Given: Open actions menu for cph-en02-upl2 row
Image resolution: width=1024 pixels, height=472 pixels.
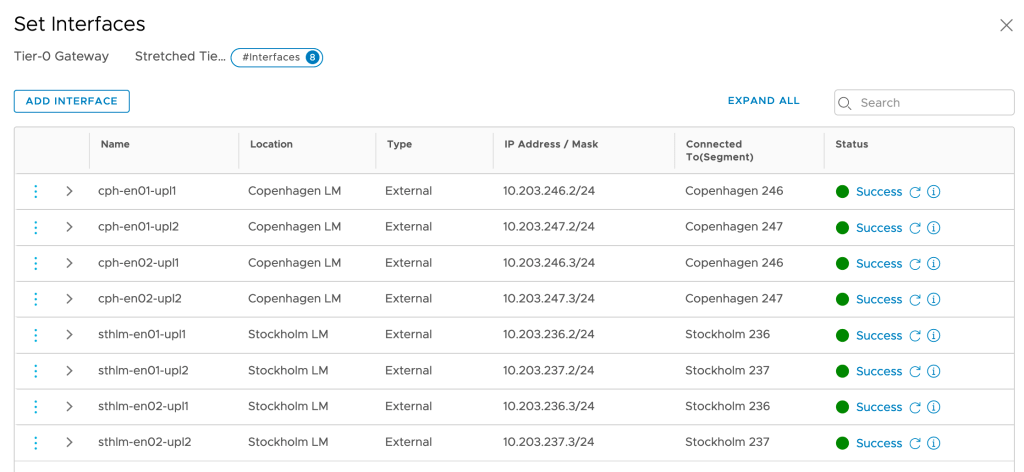Looking at the screenshot, I should (36, 299).
